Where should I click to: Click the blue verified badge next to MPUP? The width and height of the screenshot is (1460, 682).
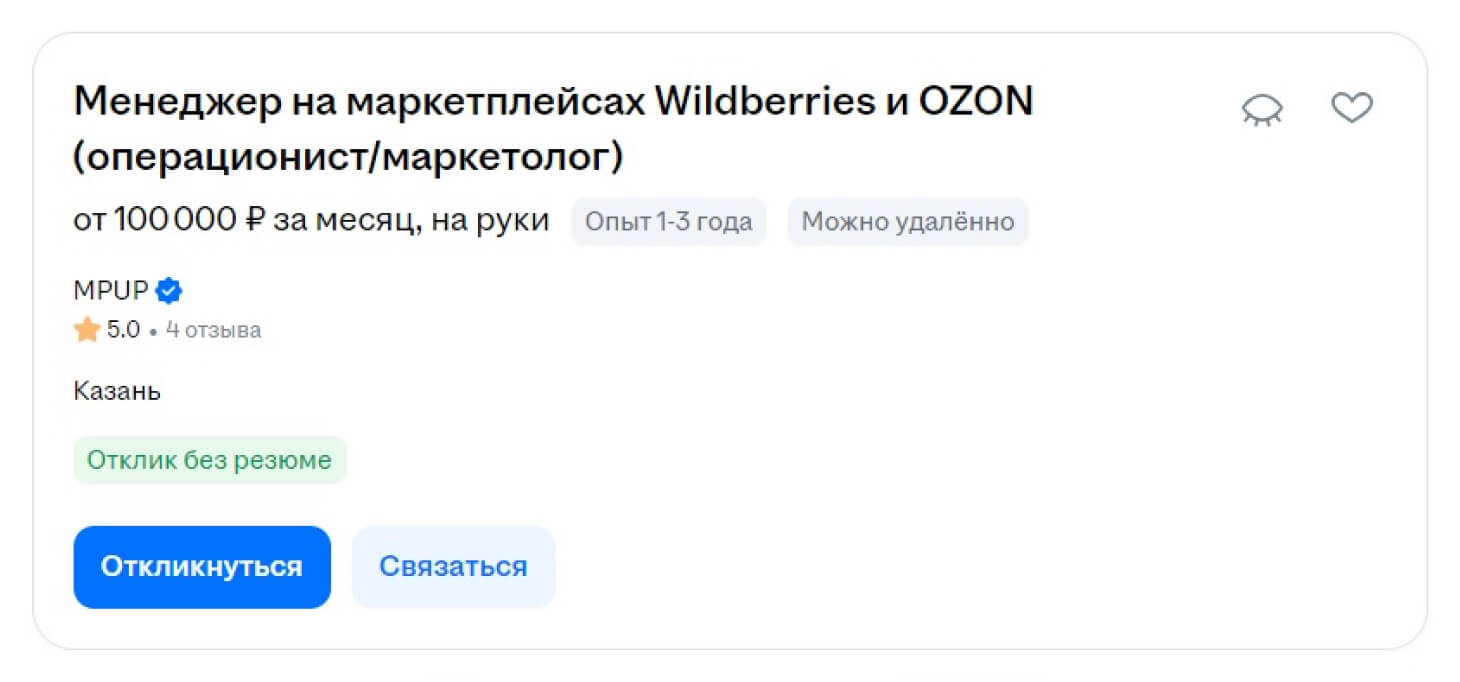pos(169,291)
